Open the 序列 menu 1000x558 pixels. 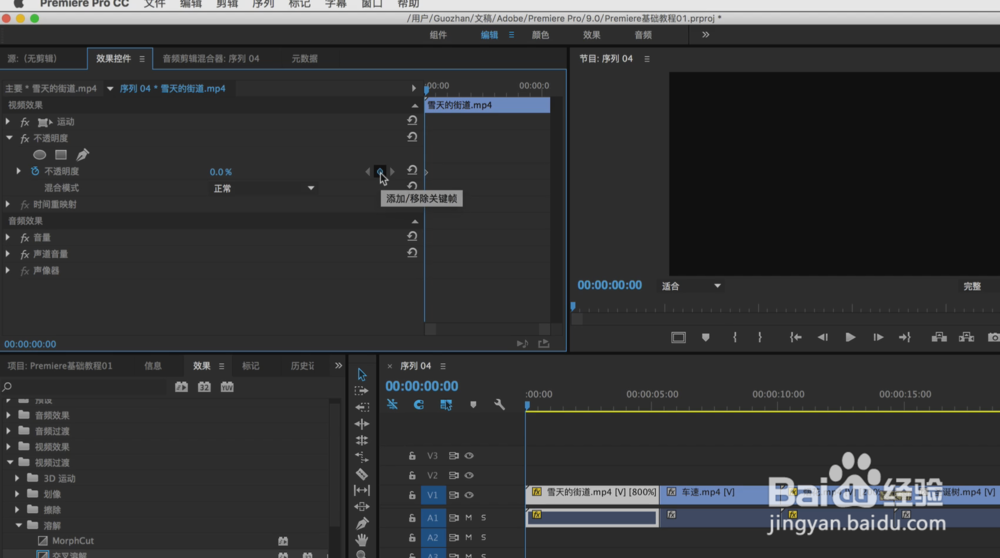click(263, 4)
